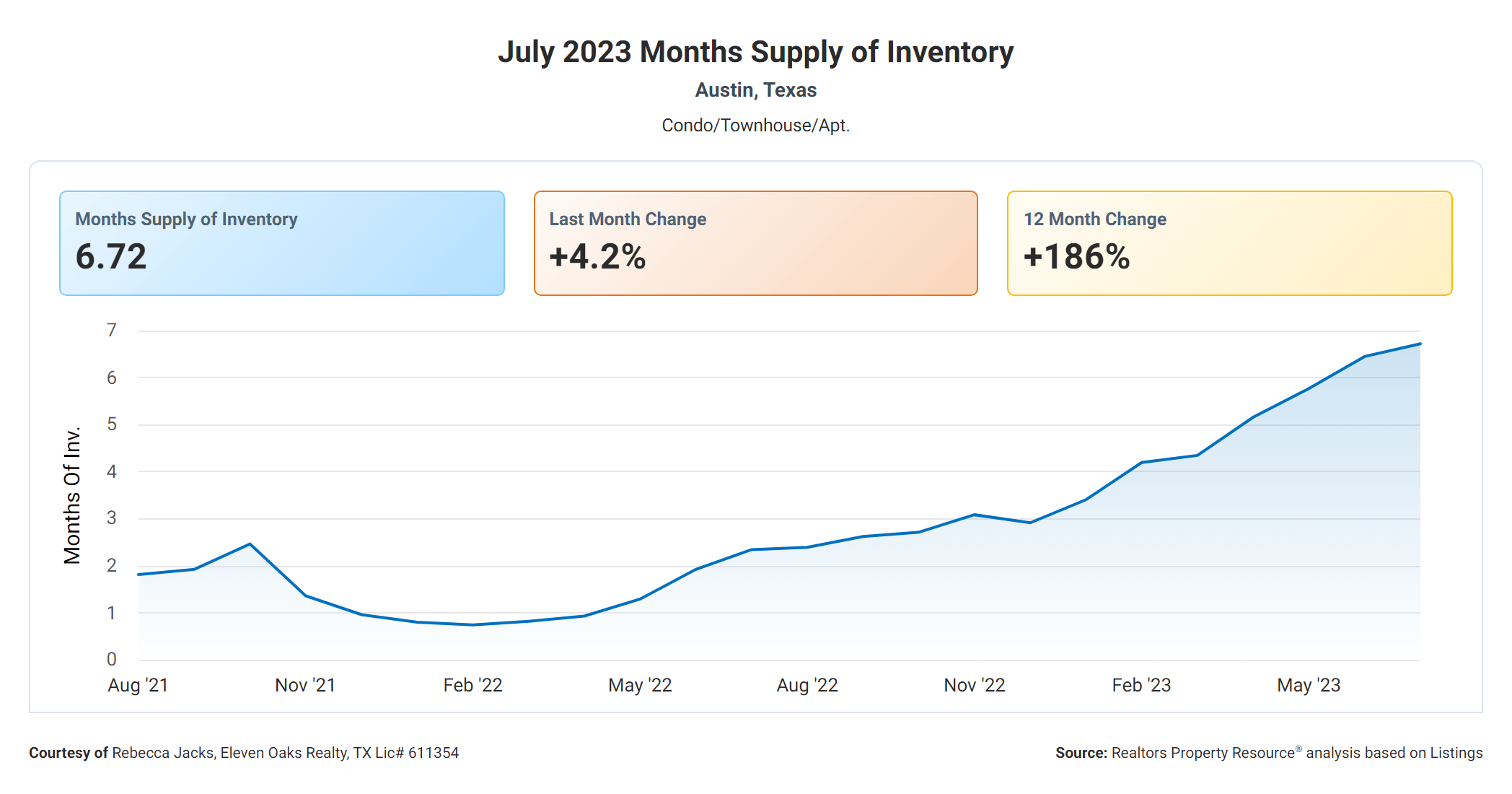Click the Months Of Inv. y-axis title
This screenshot has height=794, width=1512.
point(72,495)
